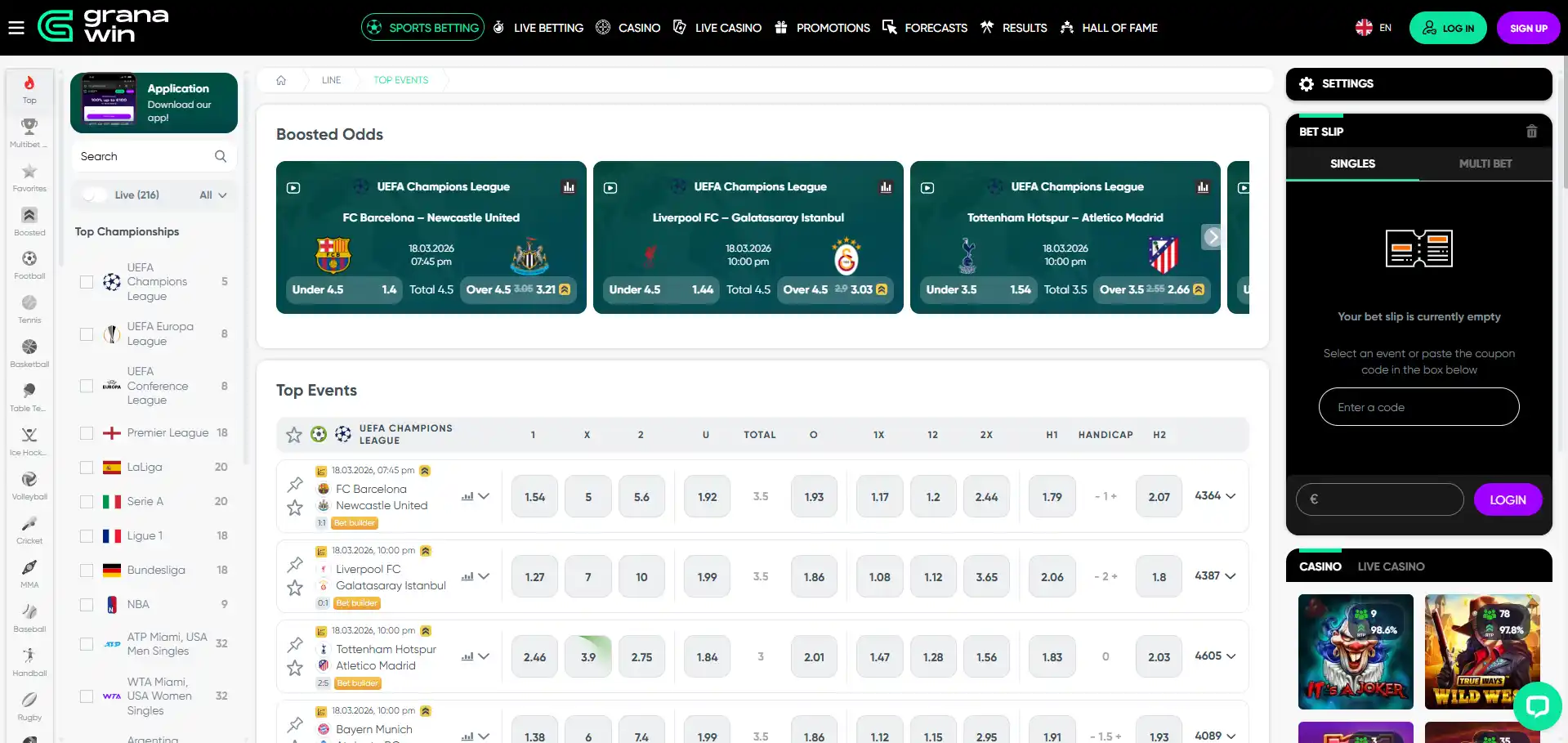Click the Grana Win logo
1568x743 pixels.
103,27
